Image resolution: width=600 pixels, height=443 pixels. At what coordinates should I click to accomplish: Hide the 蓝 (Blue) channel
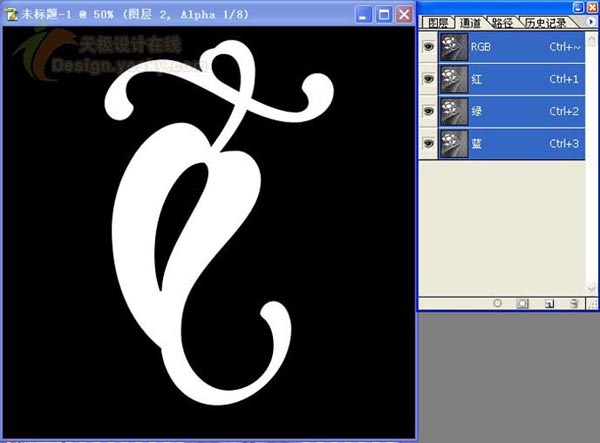coord(430,144)
